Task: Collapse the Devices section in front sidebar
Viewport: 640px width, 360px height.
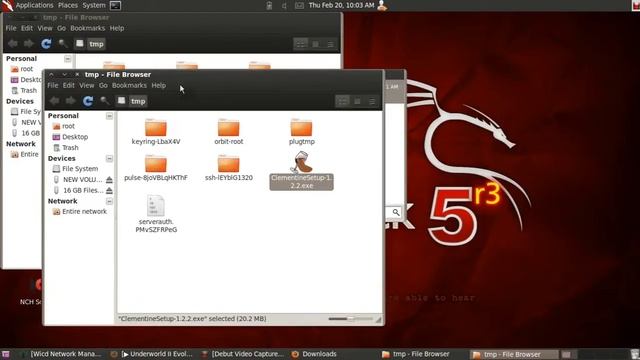Action: 109,158
